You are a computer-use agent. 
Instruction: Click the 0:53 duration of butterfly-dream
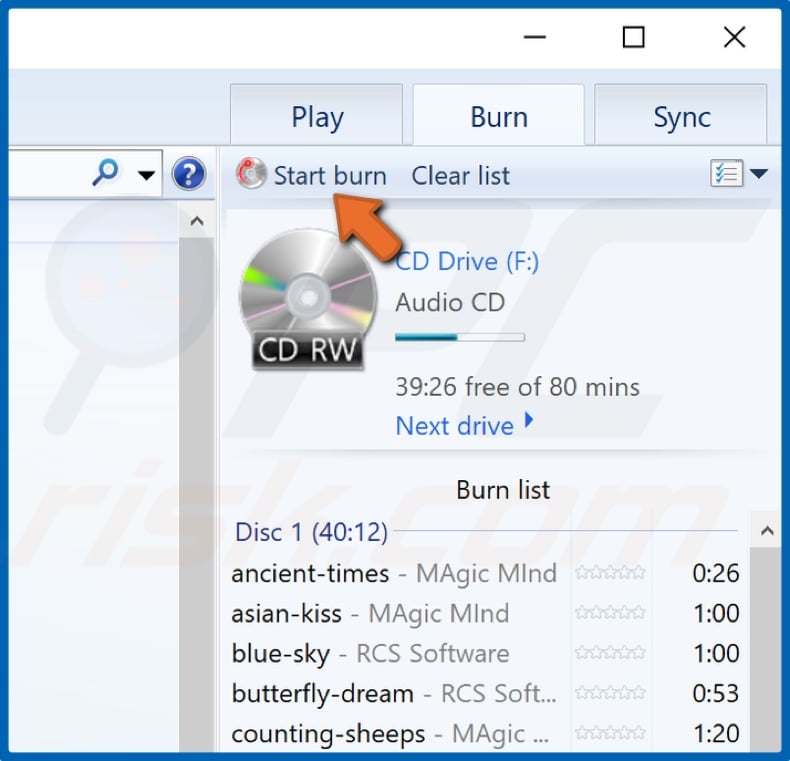tap(715, 693)
